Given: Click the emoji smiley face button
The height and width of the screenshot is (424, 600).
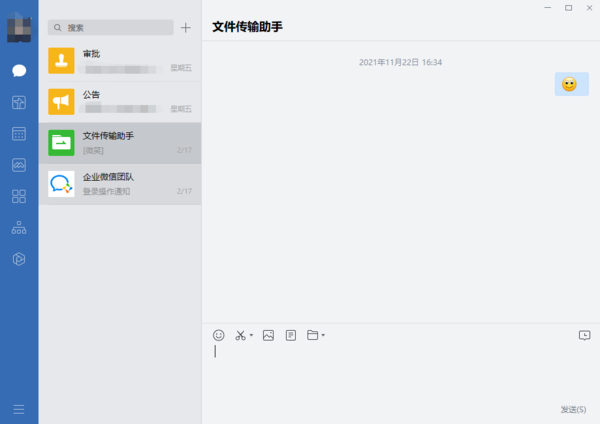Looking at the screenshot, I should 219,335.
